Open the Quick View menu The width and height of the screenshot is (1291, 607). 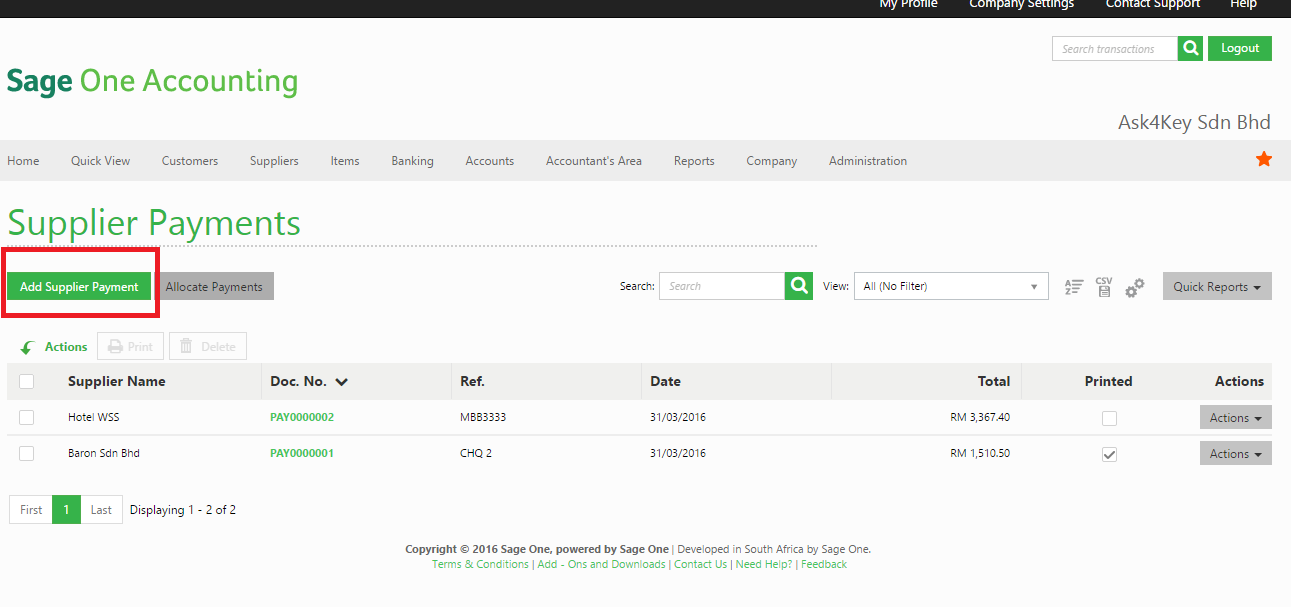pyautogui.click(x=100, y=160)
